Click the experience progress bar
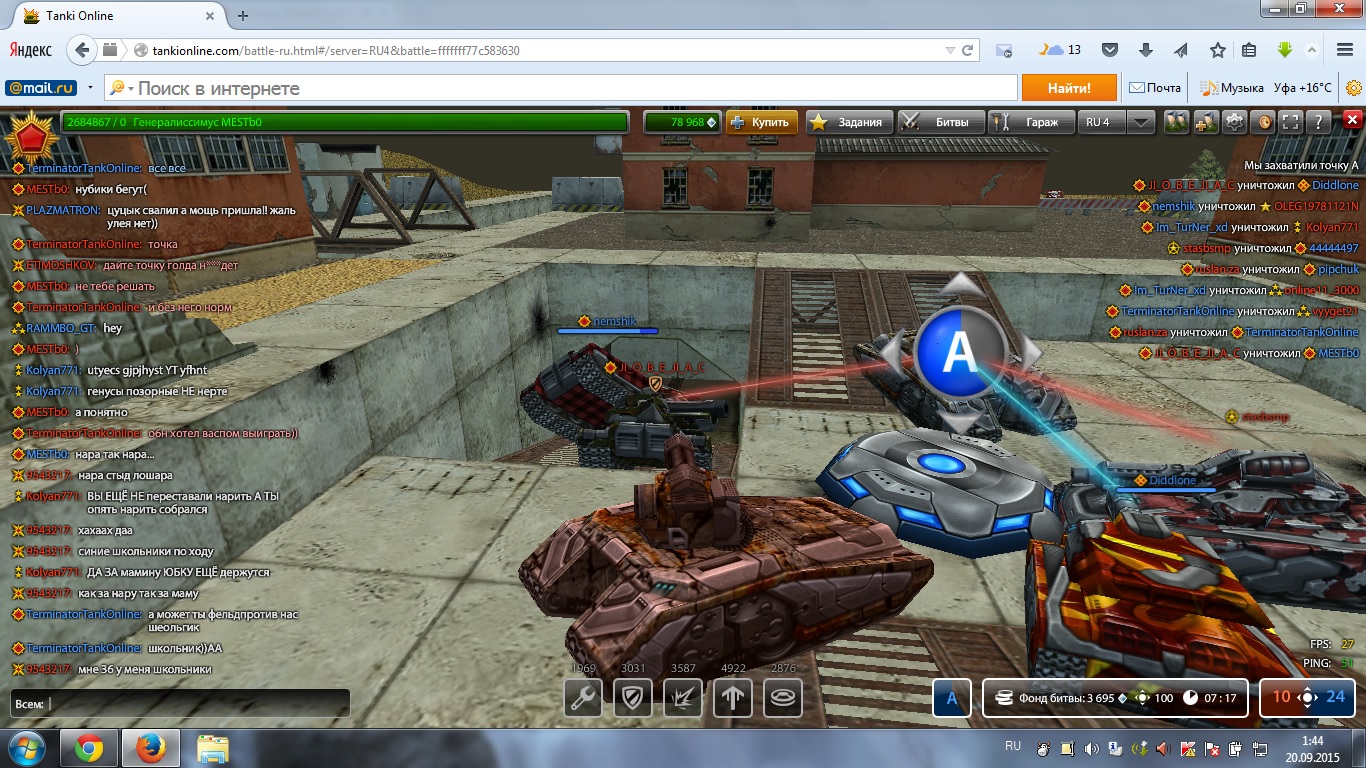This screenshot has width=1366, height=768. pos(344,122)
